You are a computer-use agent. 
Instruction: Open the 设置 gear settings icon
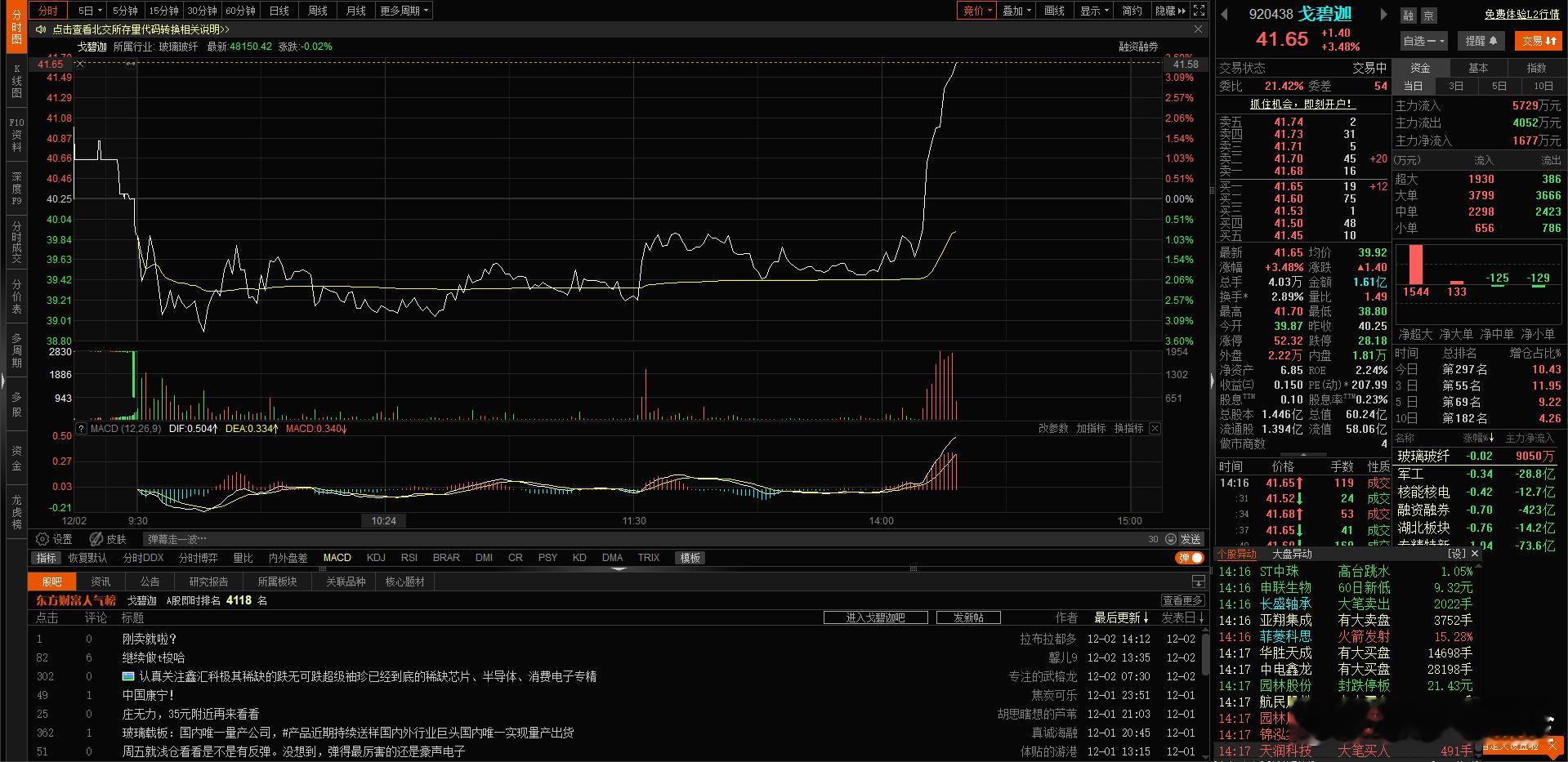click(42, 539)
